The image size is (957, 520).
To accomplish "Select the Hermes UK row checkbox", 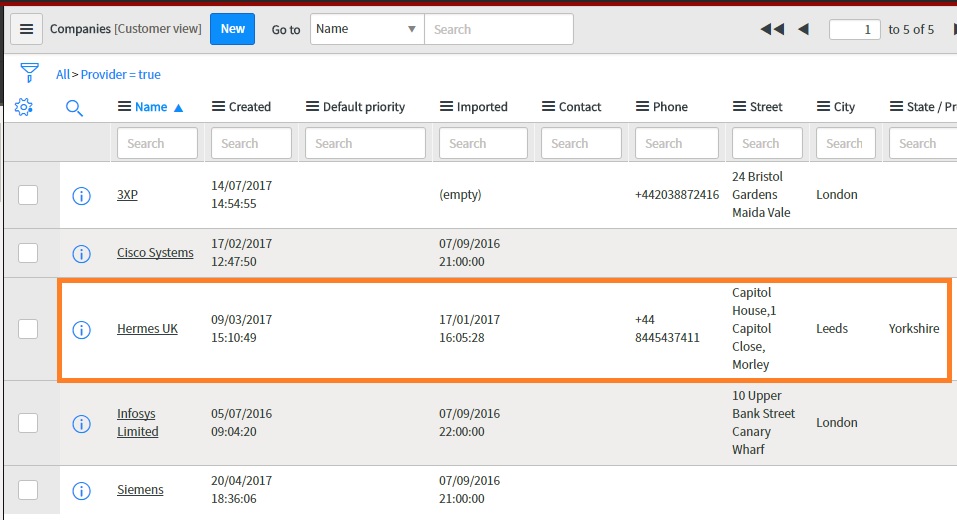I will coord(28,329).
